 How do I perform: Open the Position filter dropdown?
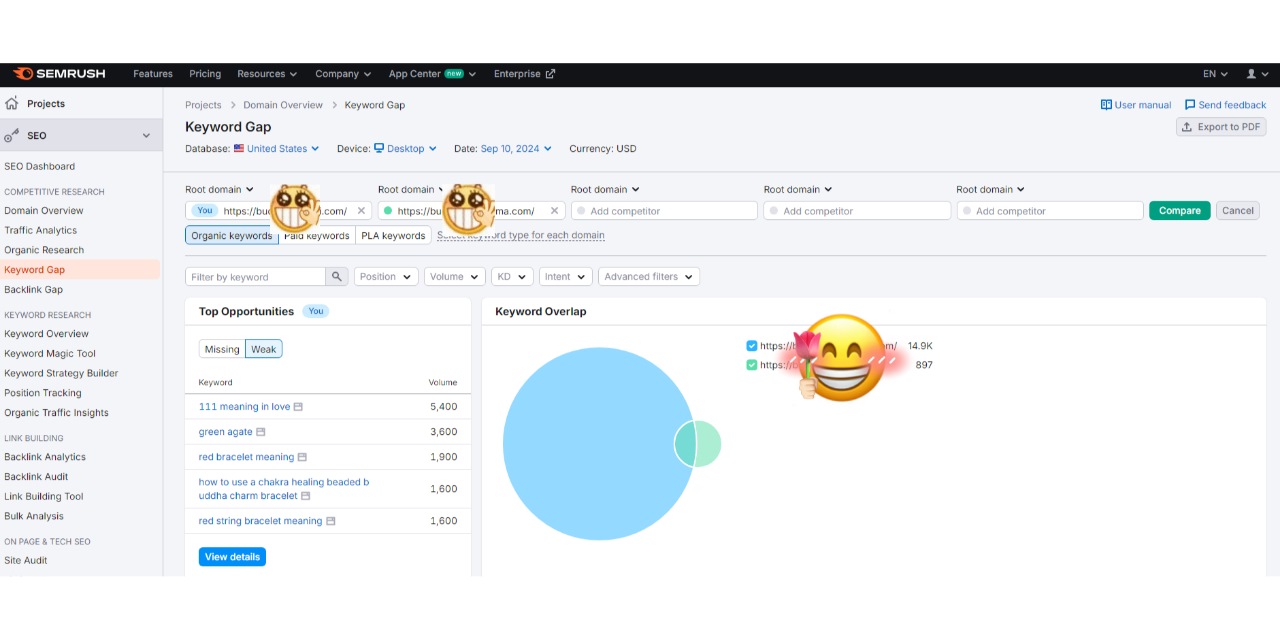pos(386,277)
